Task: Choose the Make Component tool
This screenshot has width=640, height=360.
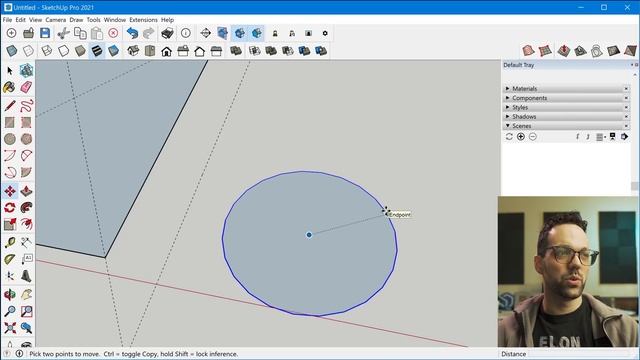Action: click(x=27, y=71)
